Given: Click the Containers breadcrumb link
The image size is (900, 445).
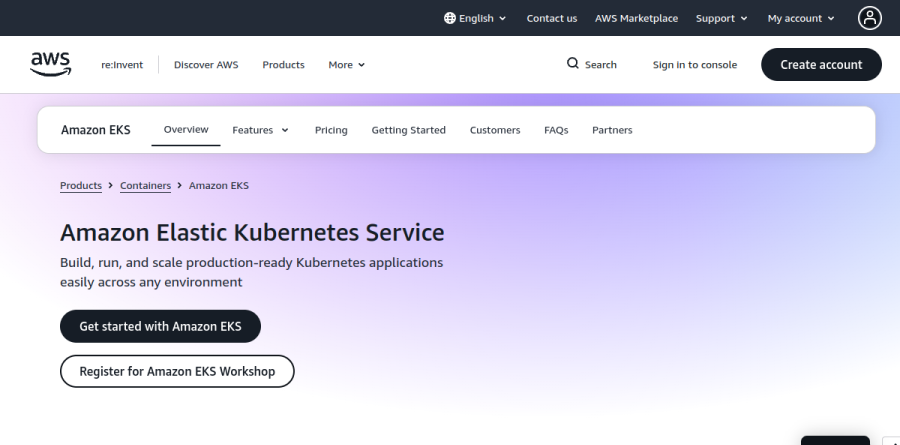Looking at the screenshot, I should (145, 185).
